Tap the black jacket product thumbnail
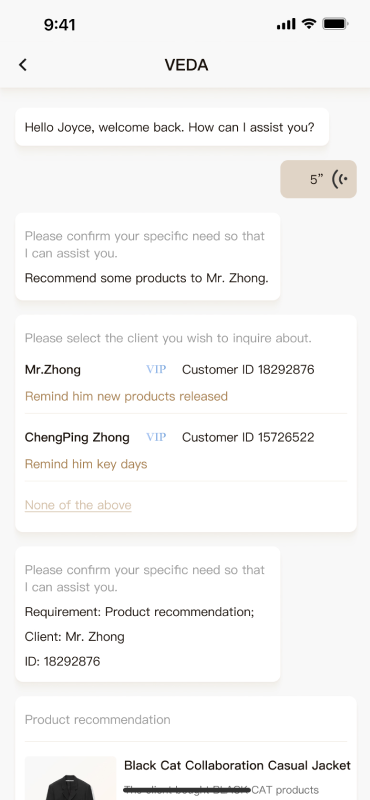The height and width of the screenshot is (800, 370). [70, 778]
